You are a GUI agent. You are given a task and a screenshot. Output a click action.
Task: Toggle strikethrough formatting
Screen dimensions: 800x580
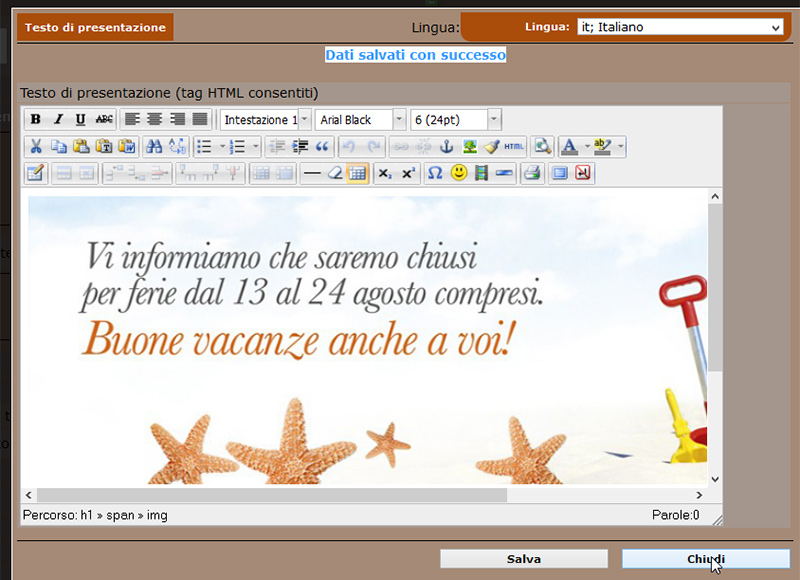pyautogui.click(x=104, y=119)
